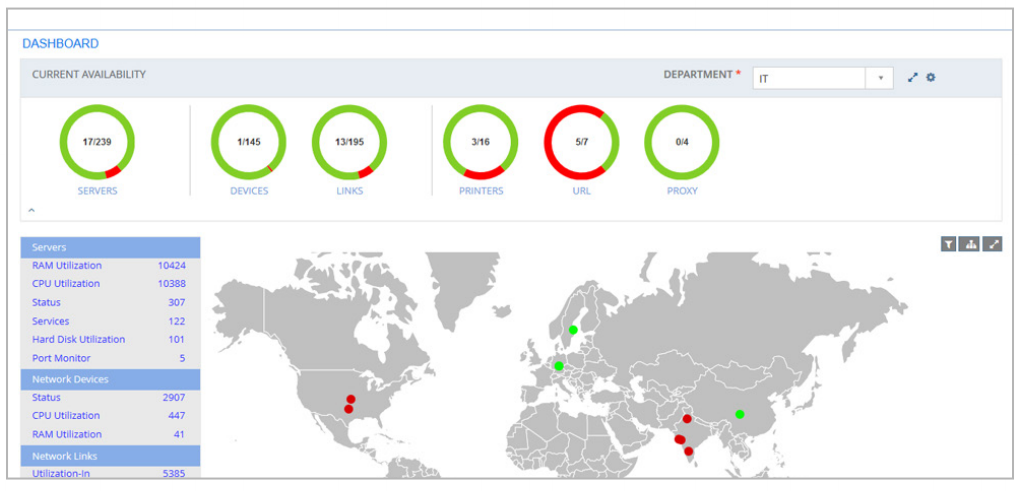
Task: Click the Printers 3/16 donut chart
Action: click(480, 142)
